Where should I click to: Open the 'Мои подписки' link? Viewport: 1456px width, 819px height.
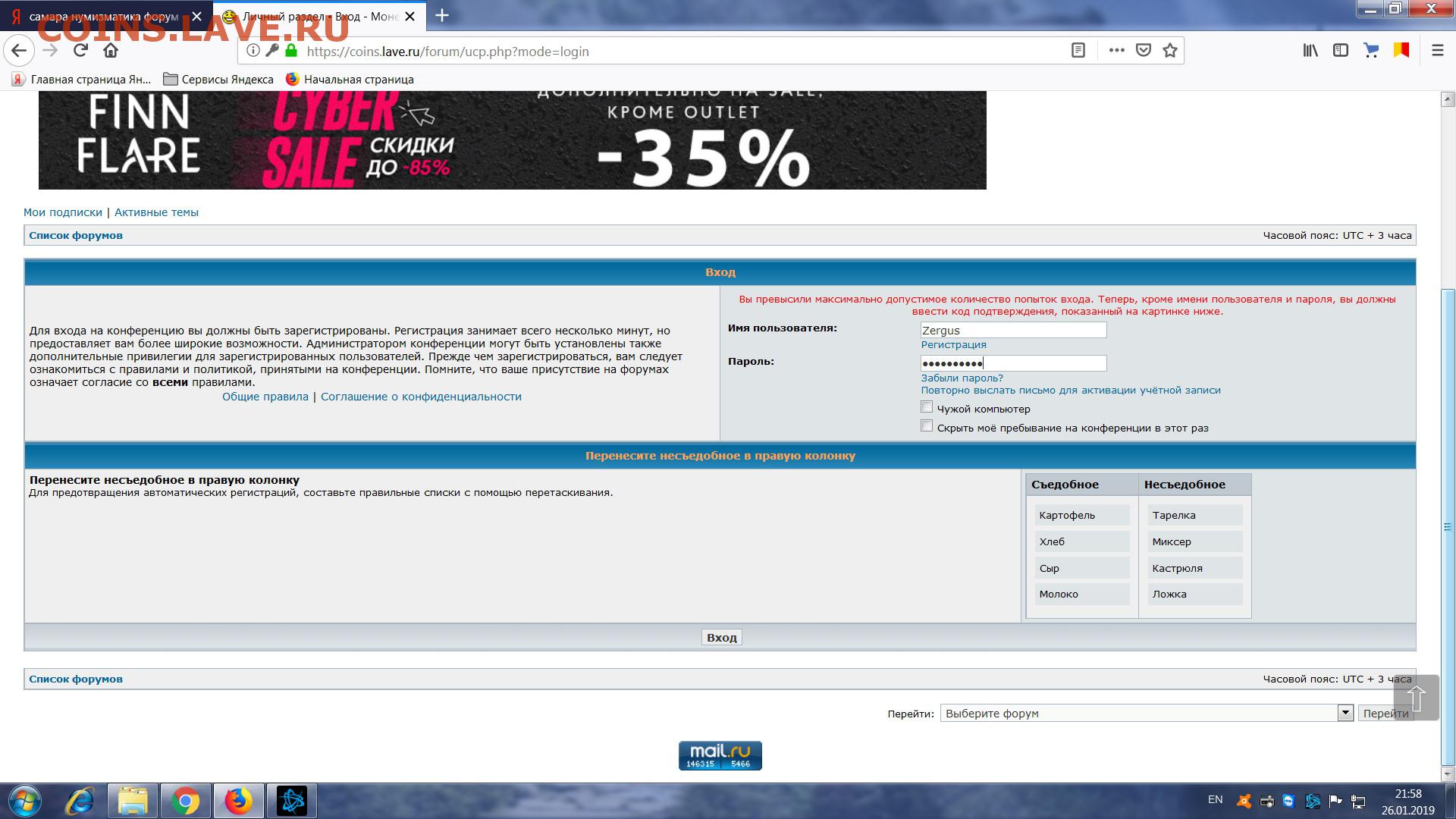63,212
